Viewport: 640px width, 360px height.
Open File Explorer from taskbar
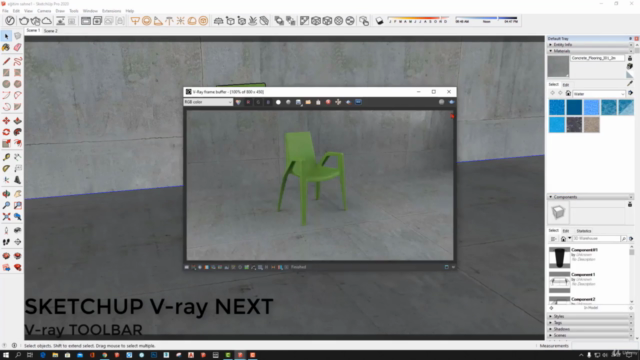(55, 355)
